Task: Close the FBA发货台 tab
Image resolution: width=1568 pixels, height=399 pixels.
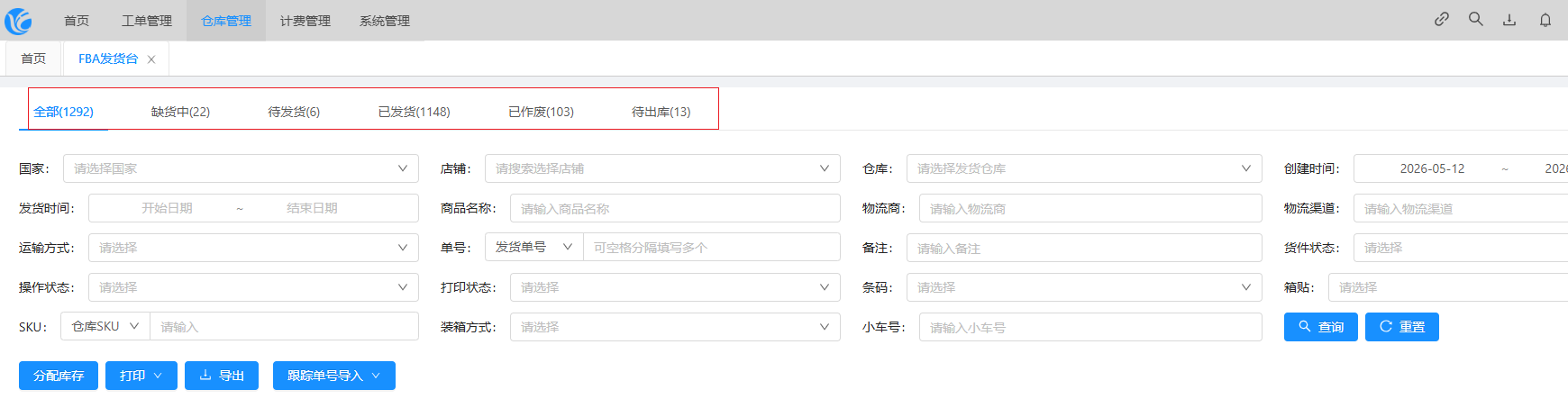Action: pyautogui.click(x=151, y=59)
